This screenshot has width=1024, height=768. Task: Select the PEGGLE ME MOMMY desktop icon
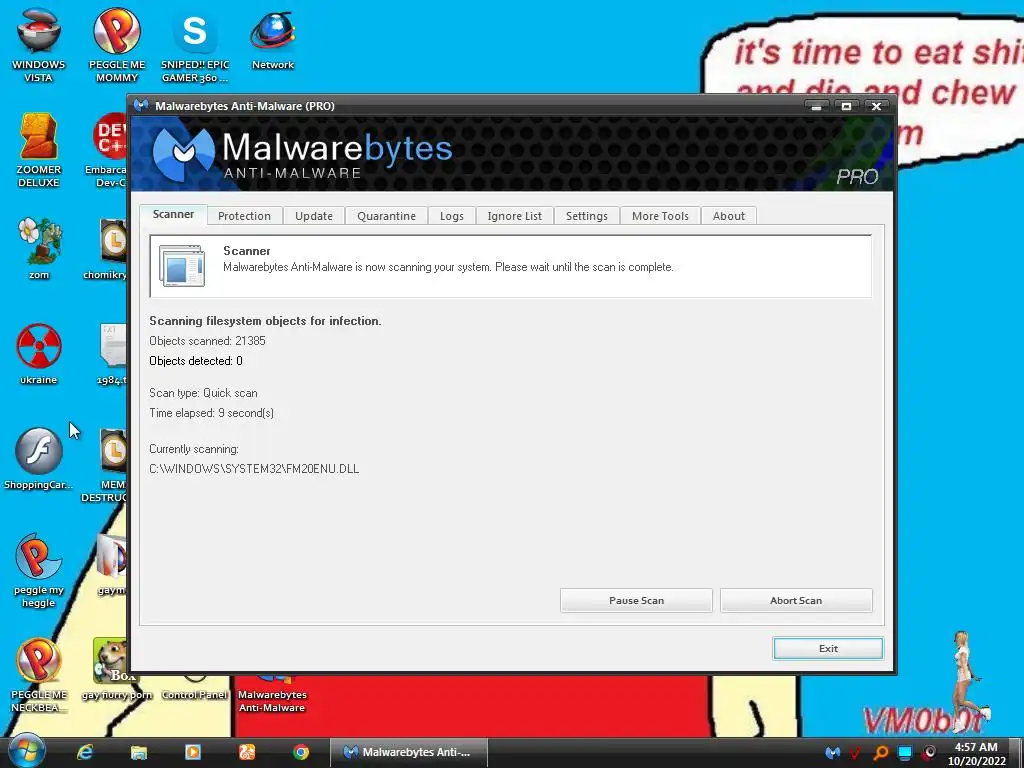[x=117, y=44]
